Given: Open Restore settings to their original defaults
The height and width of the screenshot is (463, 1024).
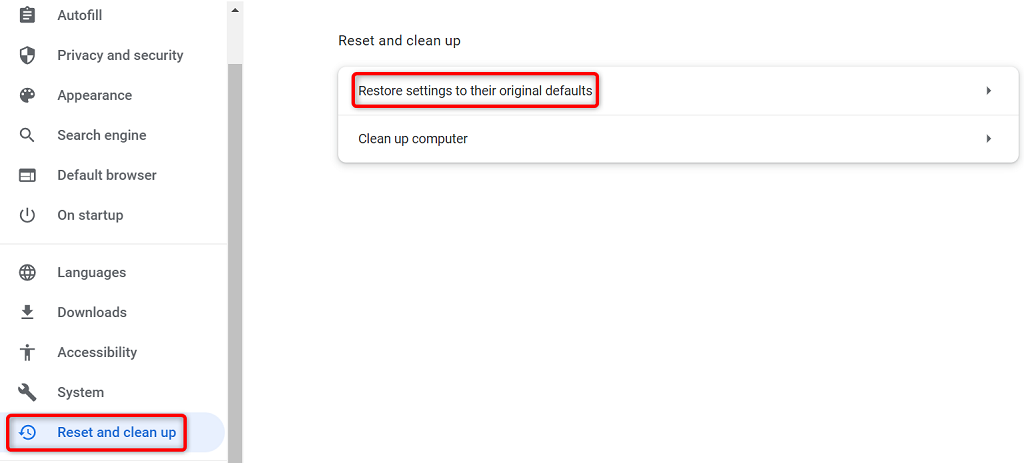Looking at the screenshot, I should (475, 91).
